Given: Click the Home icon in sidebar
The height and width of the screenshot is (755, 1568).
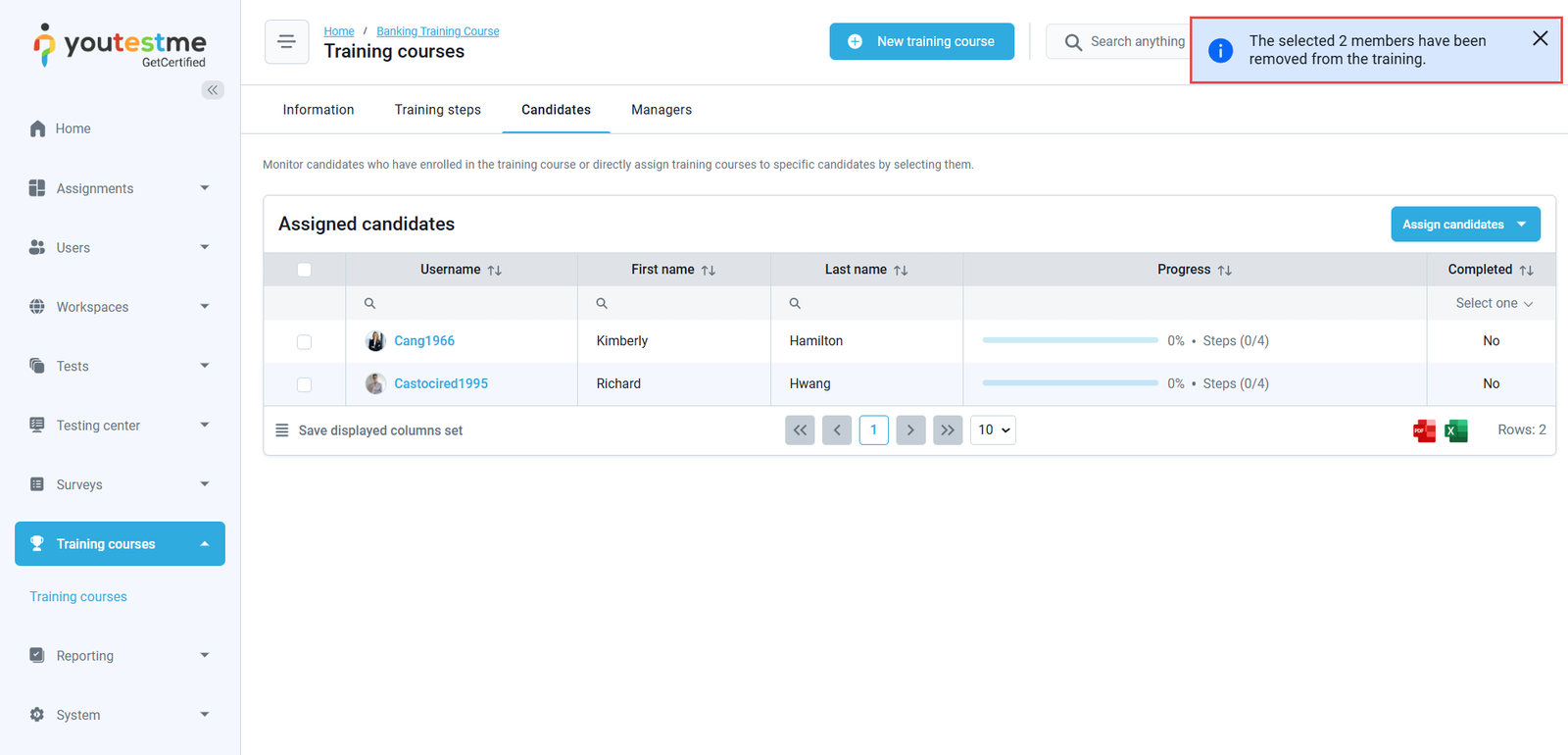Looking at the screenshot, I should (x=37, y=128).
